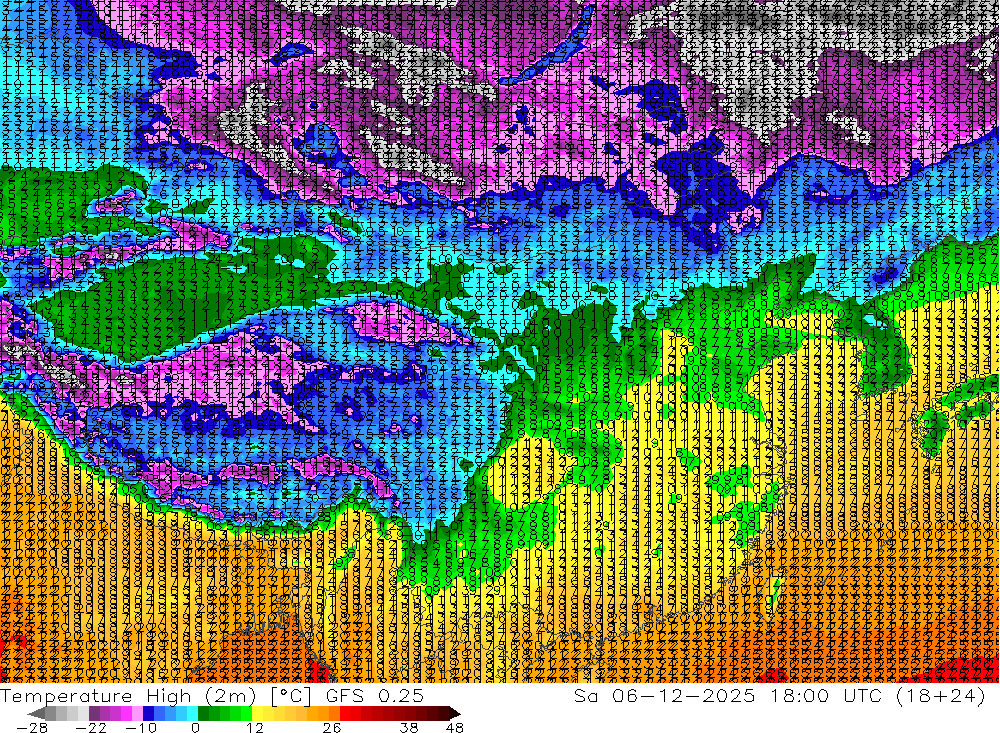Click the '(18+24)' forecast hour label

click(x=941, y=696)
